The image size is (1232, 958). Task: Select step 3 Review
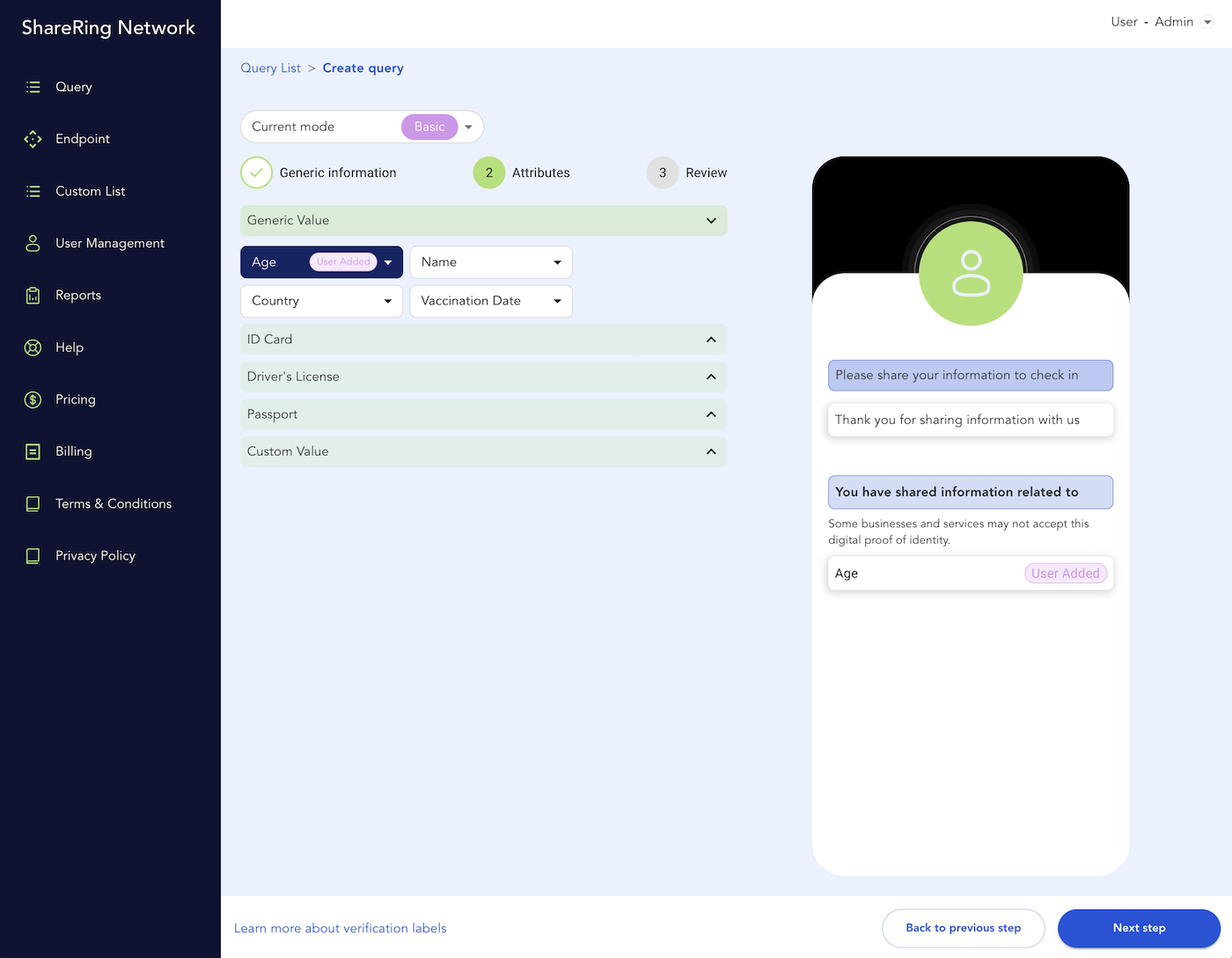click(x=687, y=172)
